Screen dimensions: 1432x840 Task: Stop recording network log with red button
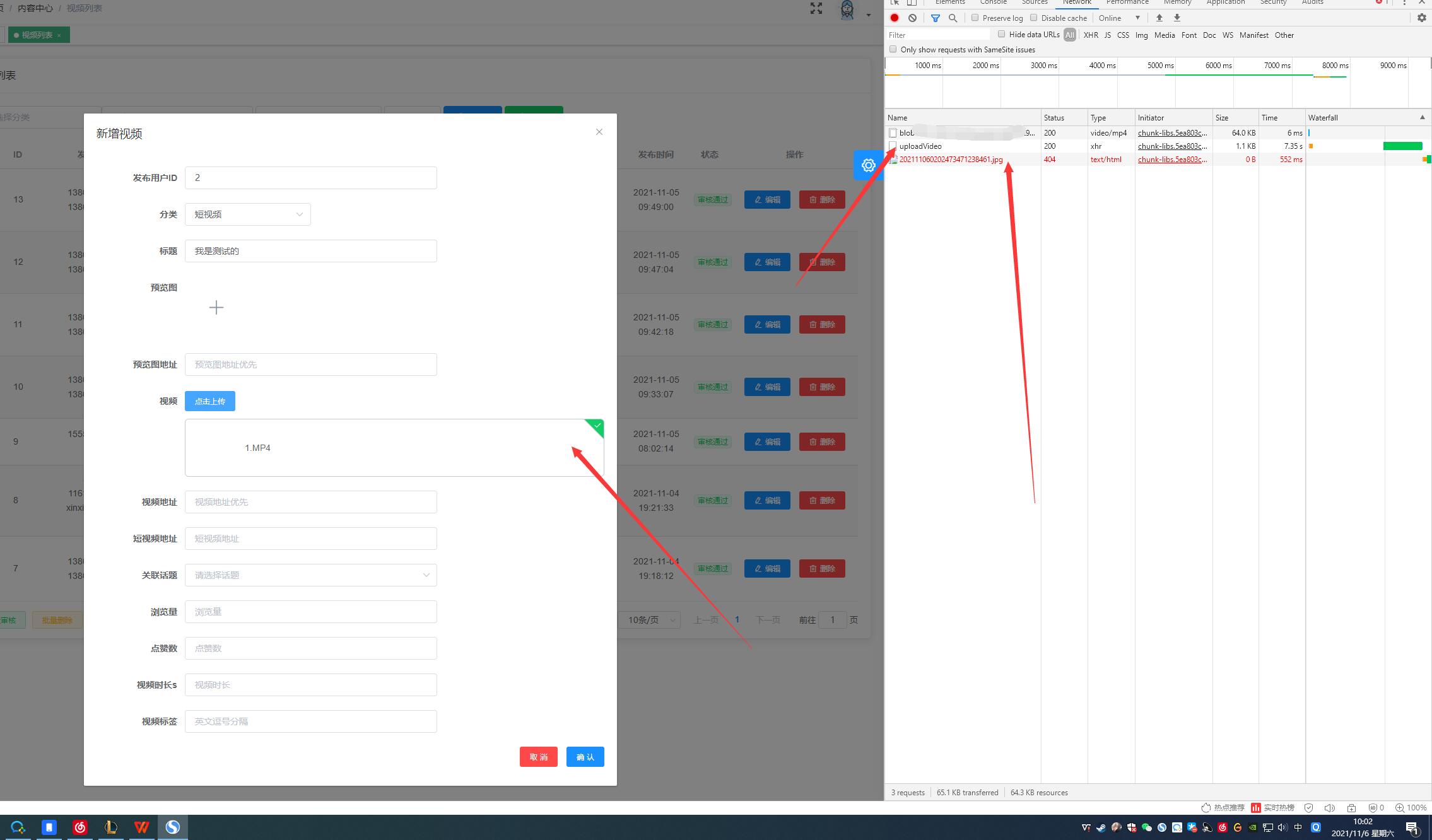[894, 18]
